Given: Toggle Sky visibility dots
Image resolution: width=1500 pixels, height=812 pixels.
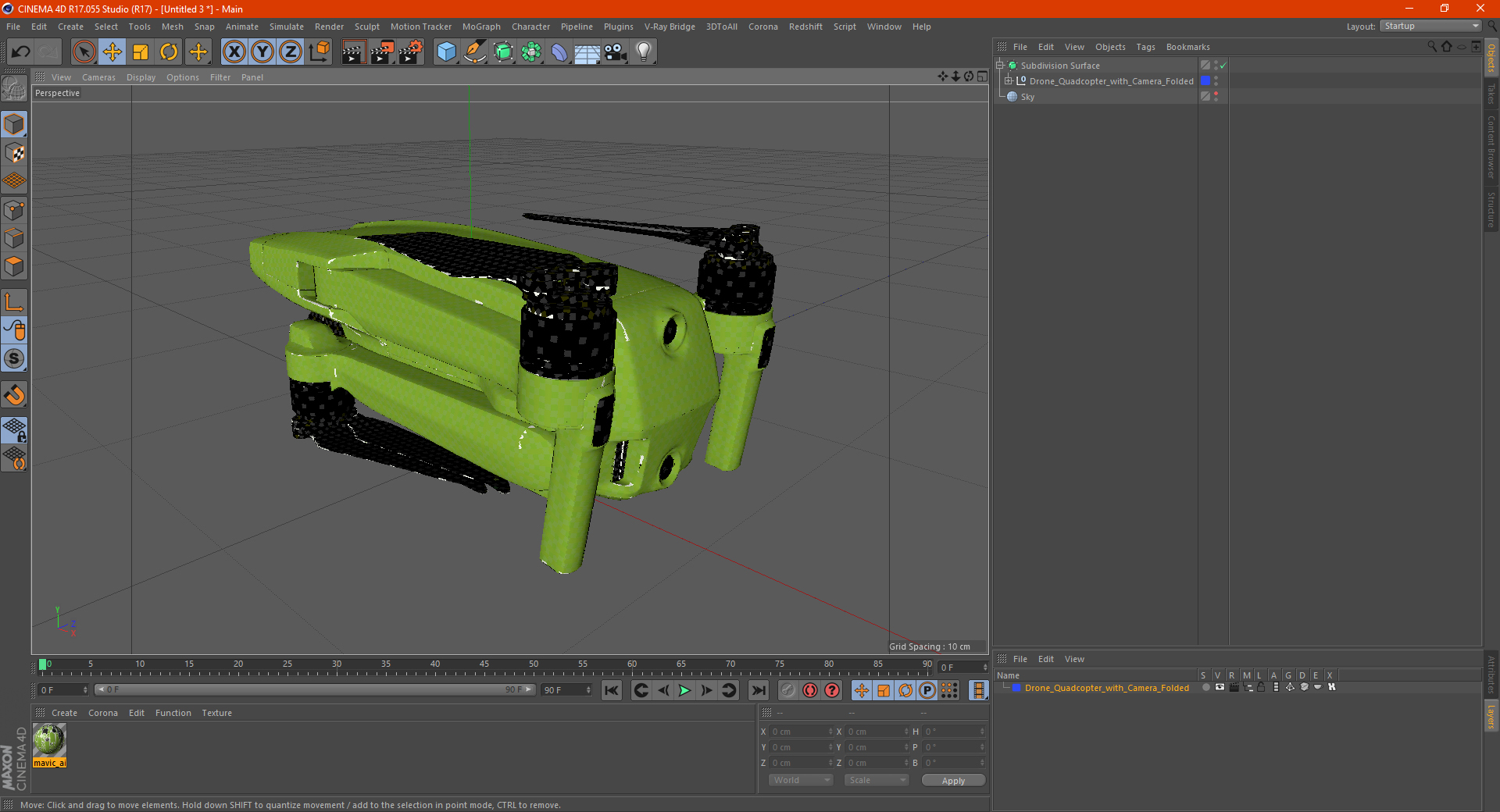Looking at the screenshot, I should click(x=1216, y=97).
